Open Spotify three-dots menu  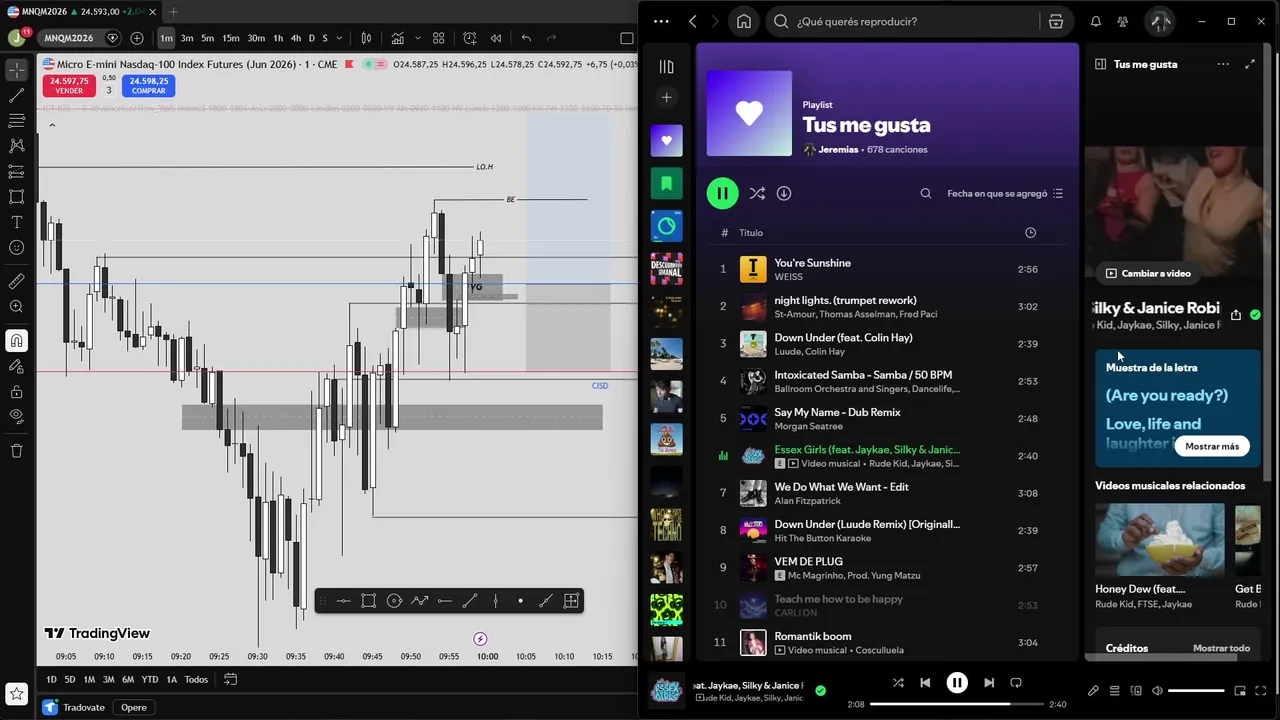(661, 21)
